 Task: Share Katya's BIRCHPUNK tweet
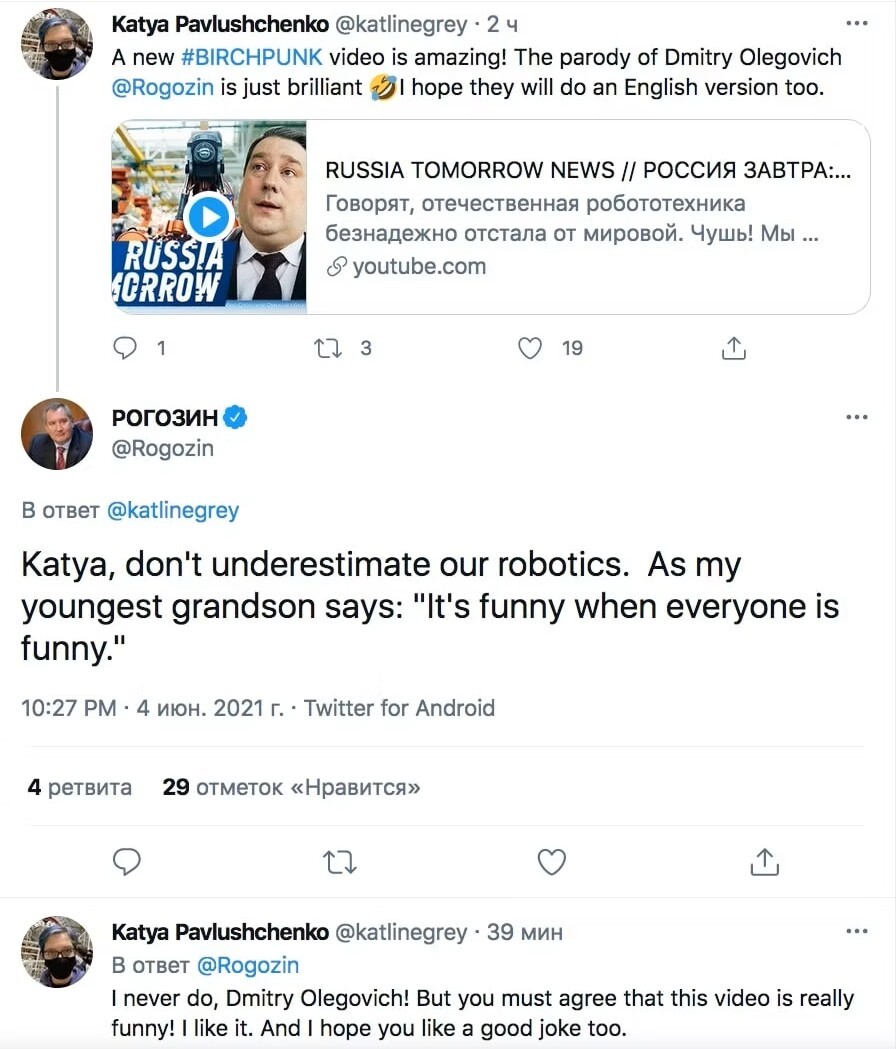coord(734,348)
